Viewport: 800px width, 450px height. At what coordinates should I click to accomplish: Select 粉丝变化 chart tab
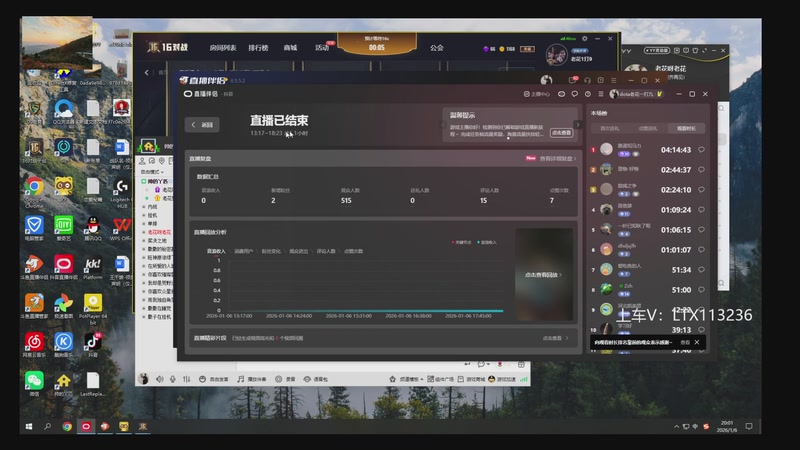271,251
